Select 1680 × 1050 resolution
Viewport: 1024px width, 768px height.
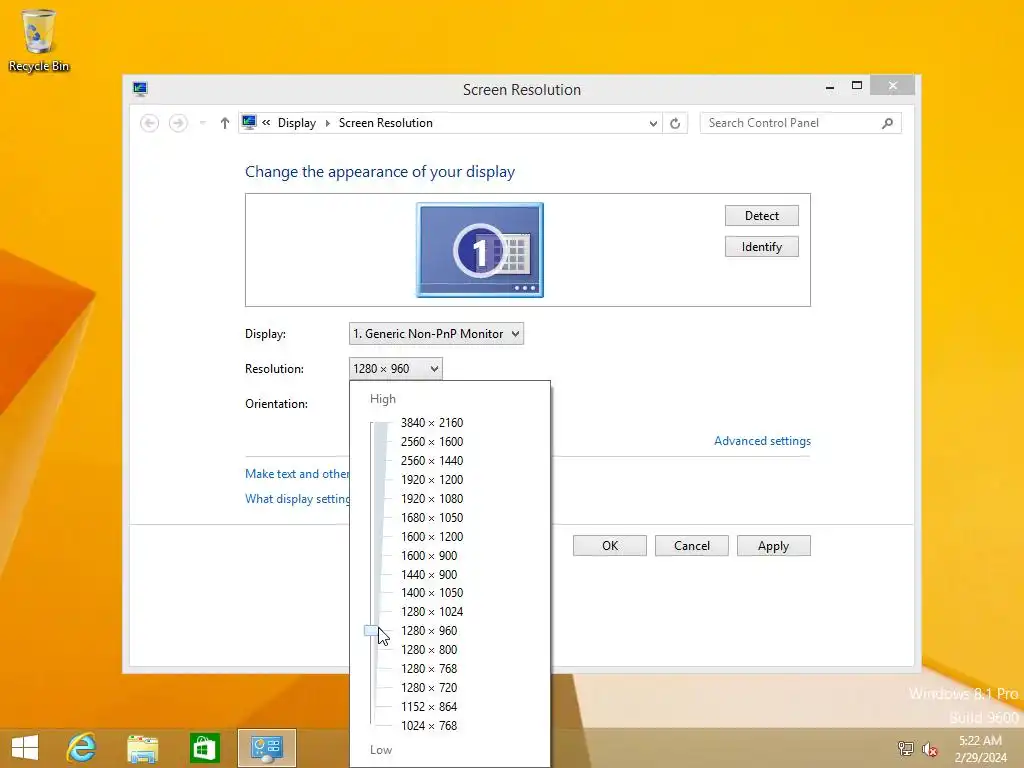[432, 517]
